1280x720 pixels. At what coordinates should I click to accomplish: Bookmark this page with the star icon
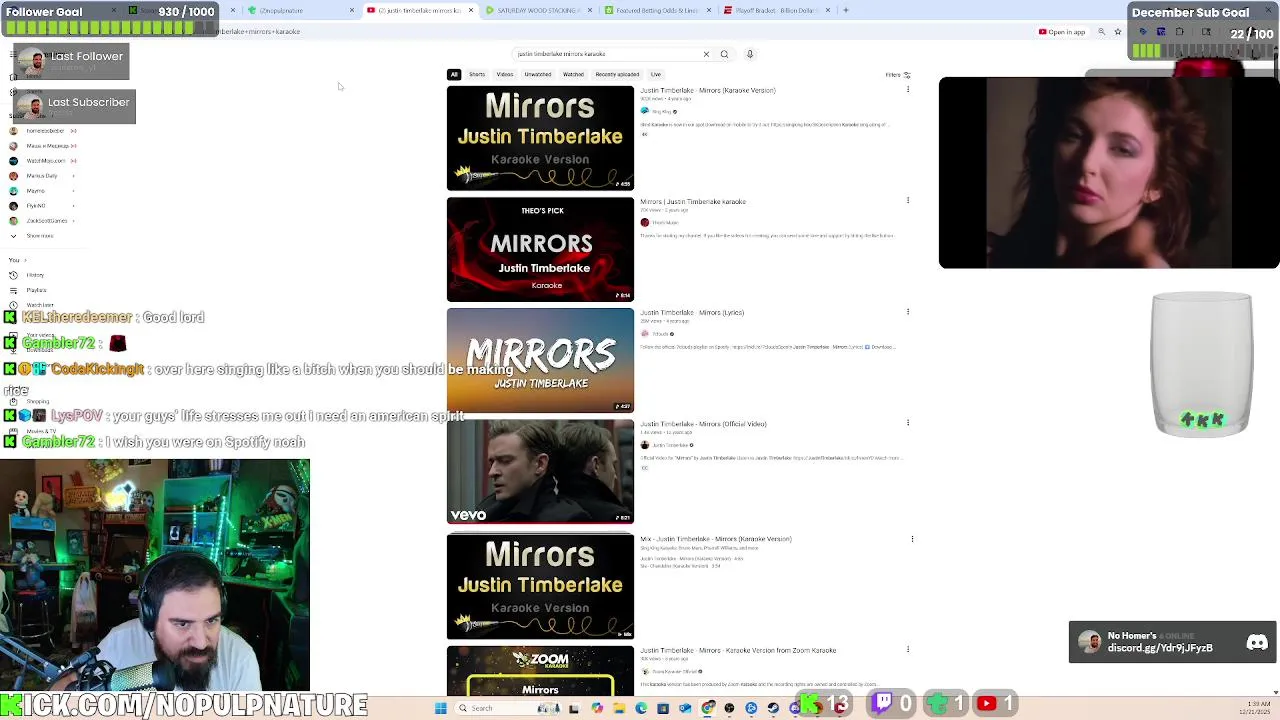click(x=1118, y=32)
